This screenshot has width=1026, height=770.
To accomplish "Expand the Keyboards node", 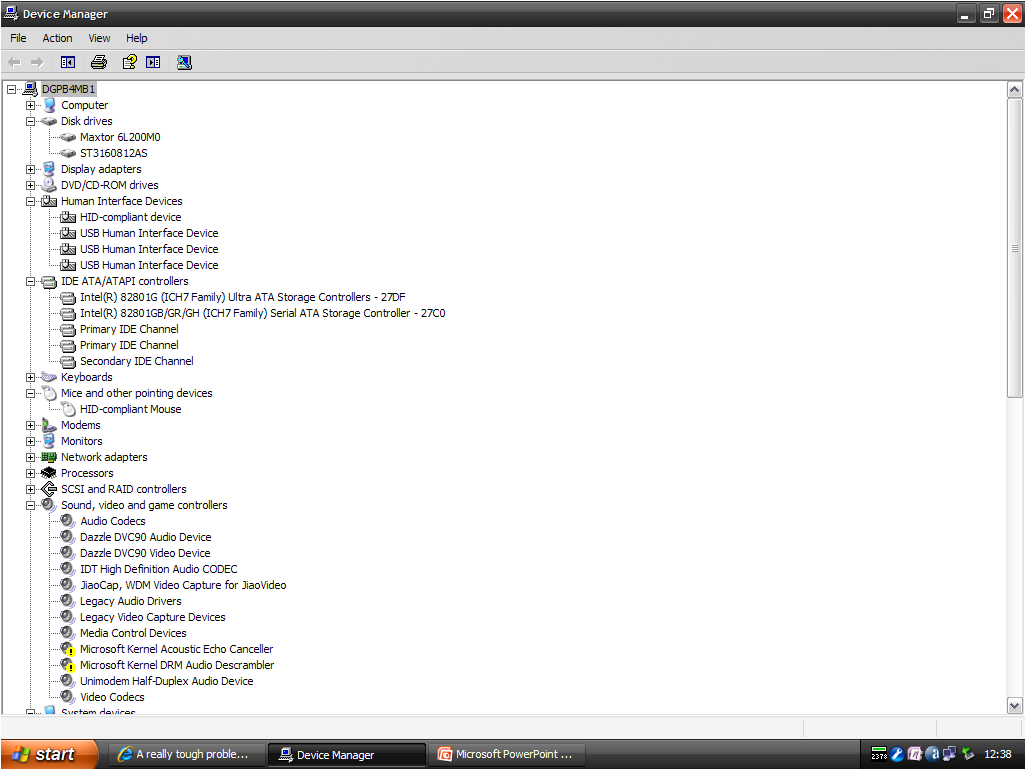I will pyautogui.click(x=30, y=377).
